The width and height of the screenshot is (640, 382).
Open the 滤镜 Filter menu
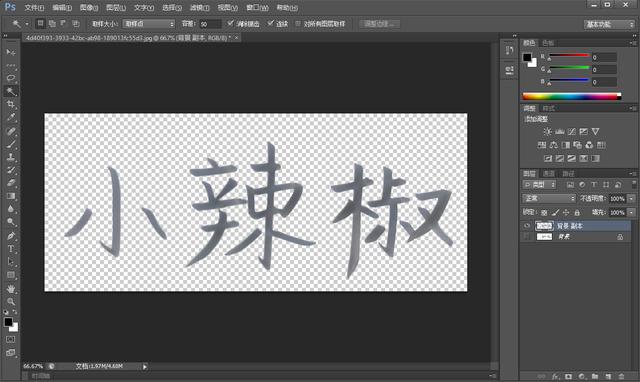[x=199, y=8]
